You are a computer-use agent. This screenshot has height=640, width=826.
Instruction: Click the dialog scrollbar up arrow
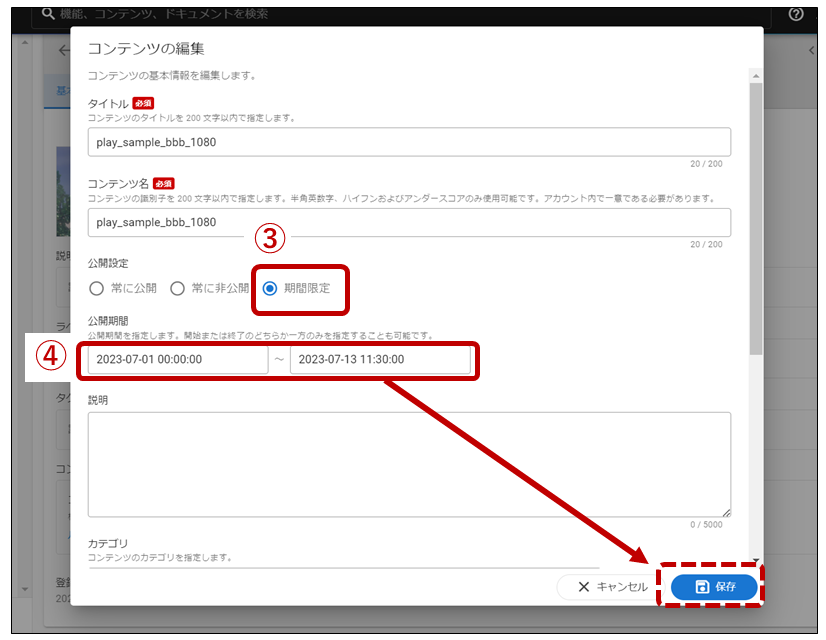coord(756,76)
